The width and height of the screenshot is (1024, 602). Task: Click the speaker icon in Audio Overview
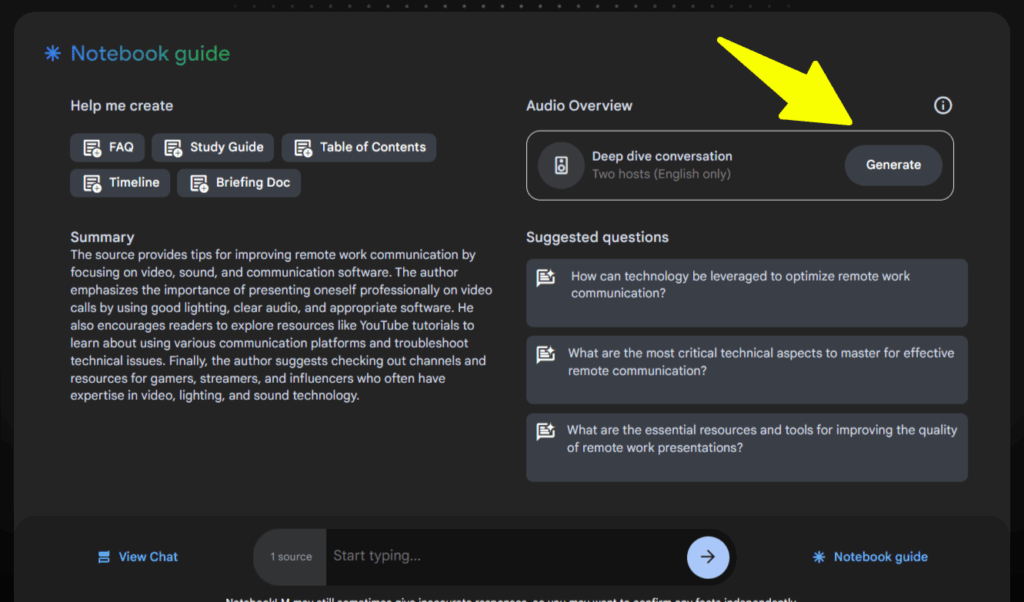pos(561,165)
